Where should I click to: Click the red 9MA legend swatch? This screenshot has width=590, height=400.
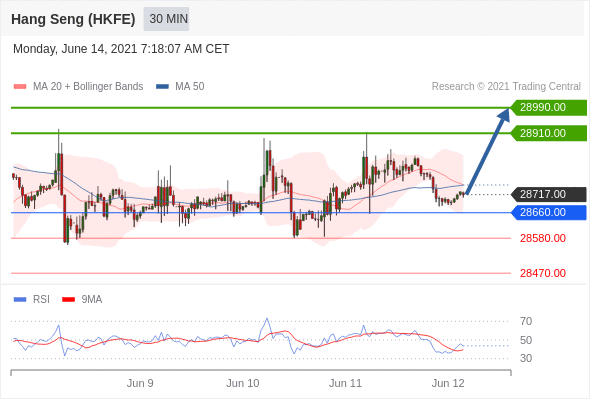pos(68,300)
